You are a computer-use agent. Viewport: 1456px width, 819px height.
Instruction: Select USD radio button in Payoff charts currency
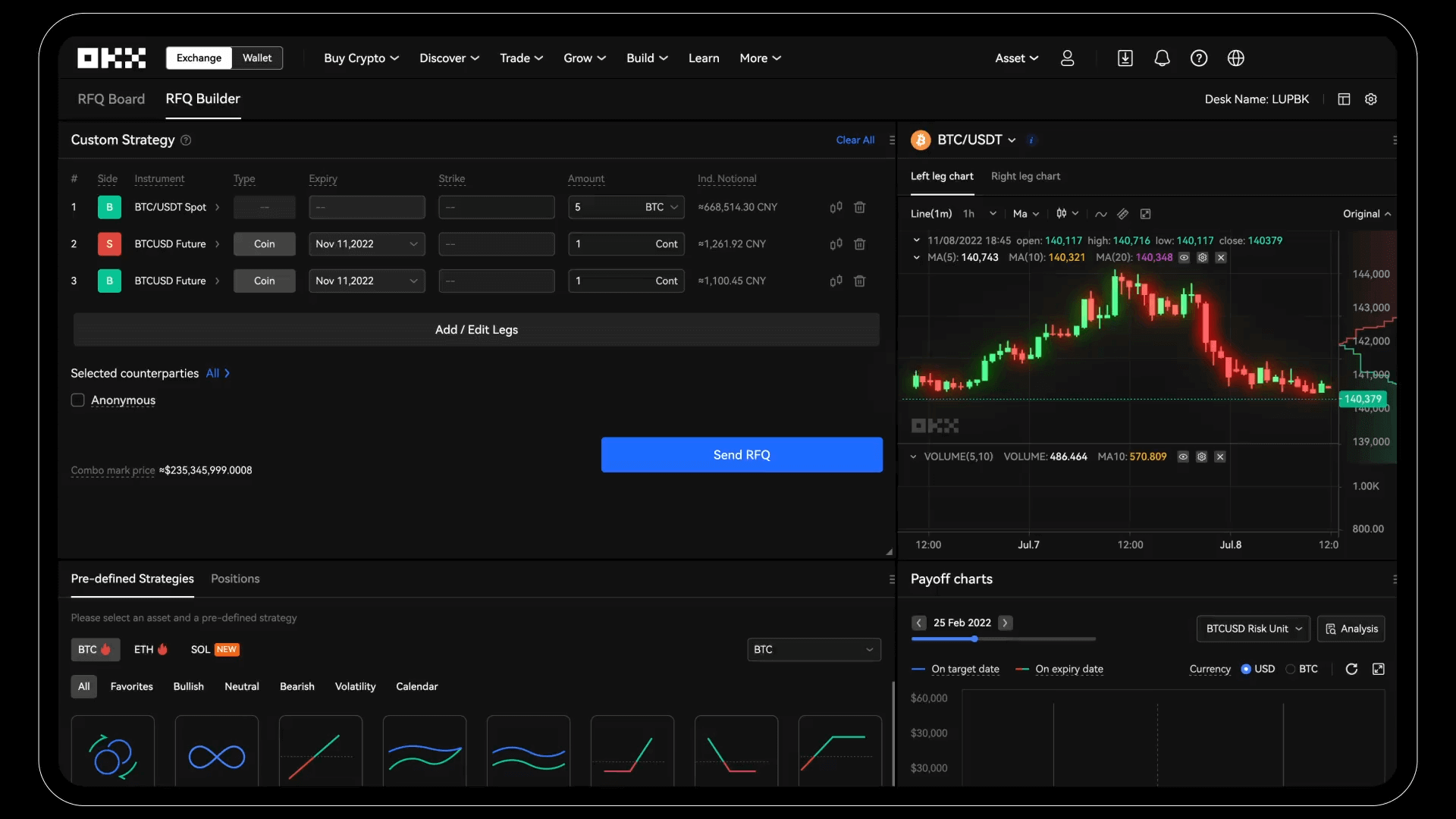click(1247, 669)
